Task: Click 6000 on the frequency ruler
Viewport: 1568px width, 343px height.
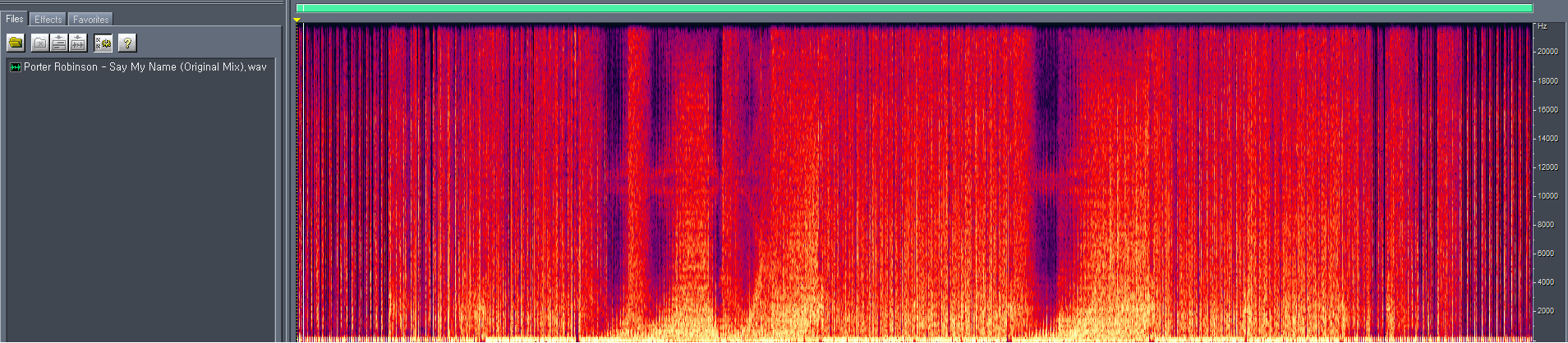Action: [1545, 254]
